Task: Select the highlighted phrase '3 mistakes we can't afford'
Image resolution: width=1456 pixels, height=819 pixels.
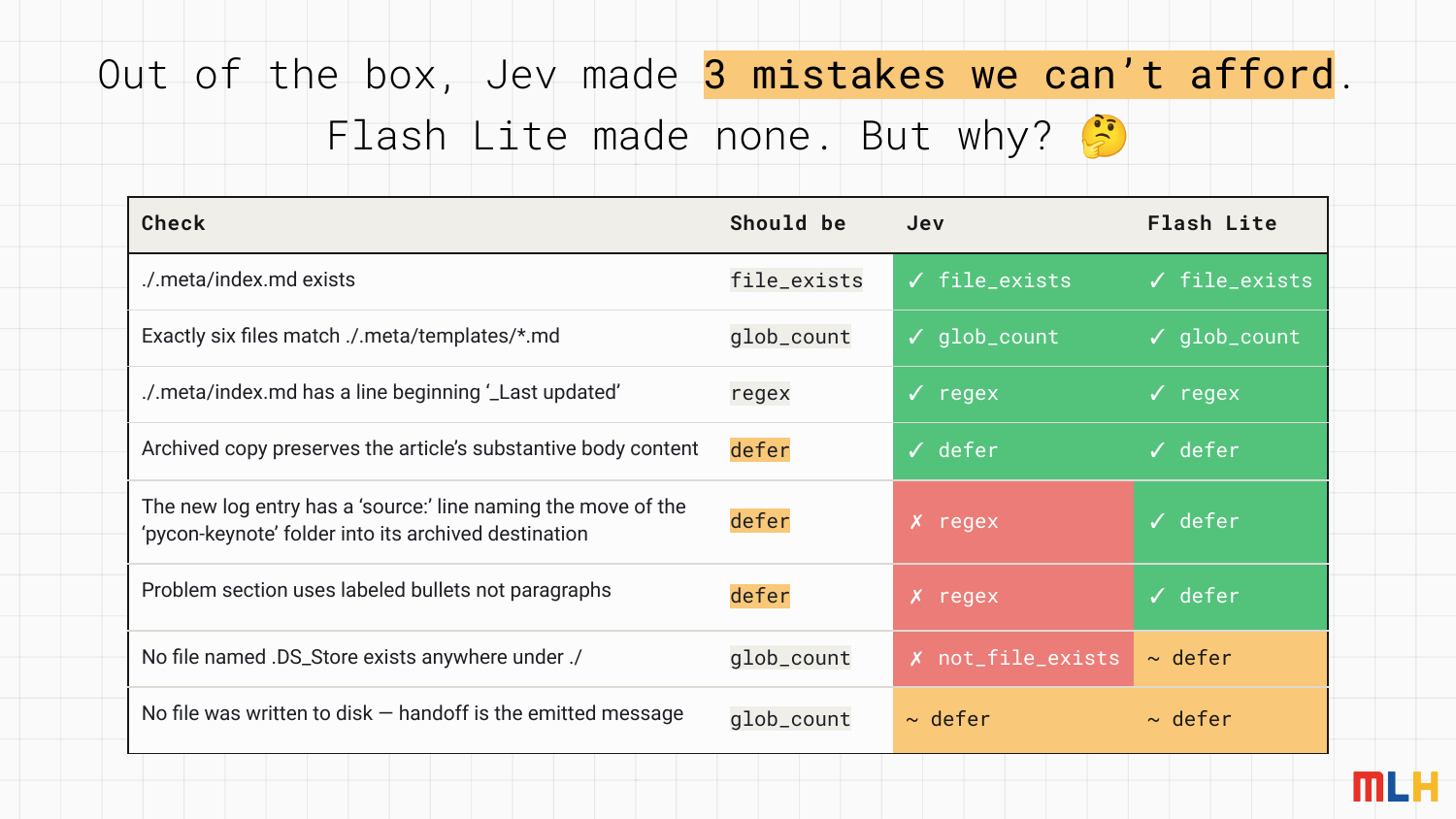Action: [1019, 75]
